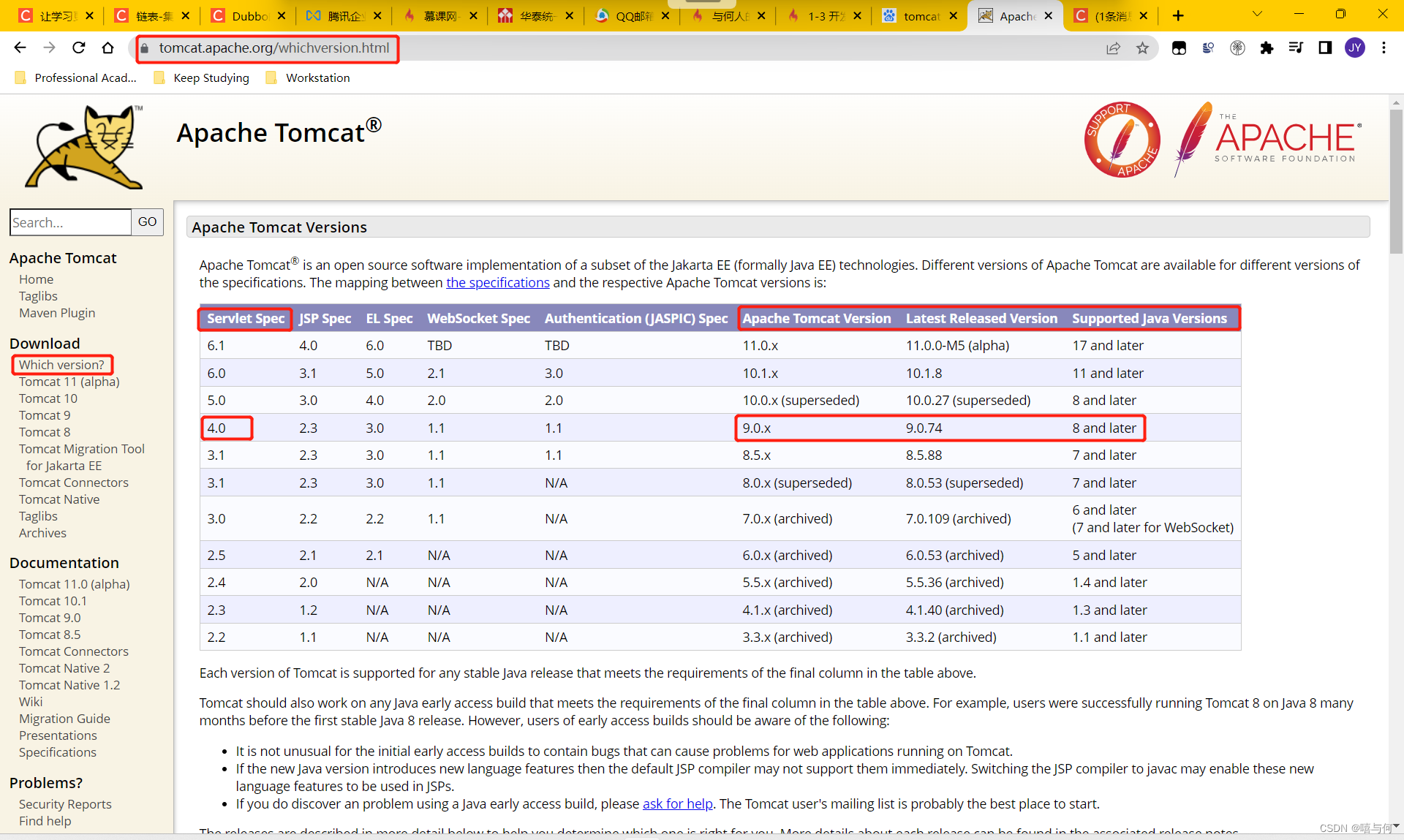Share the page via the share icon
The image size is (1404, 840).
1114,48
